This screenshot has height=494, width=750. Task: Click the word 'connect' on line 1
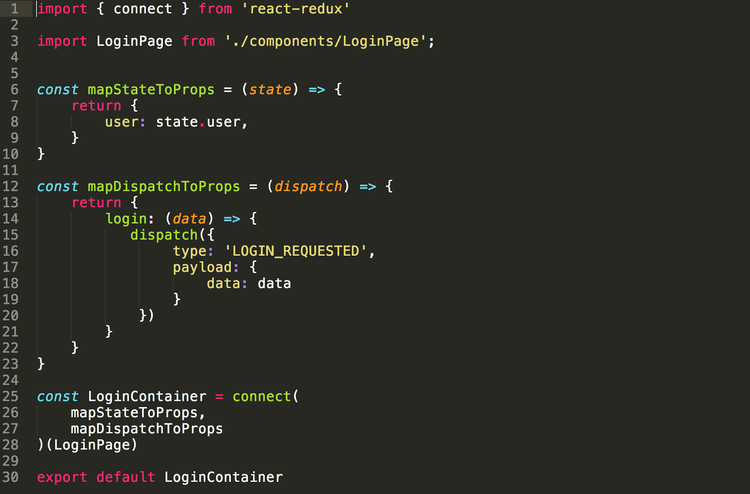[142, 9]
